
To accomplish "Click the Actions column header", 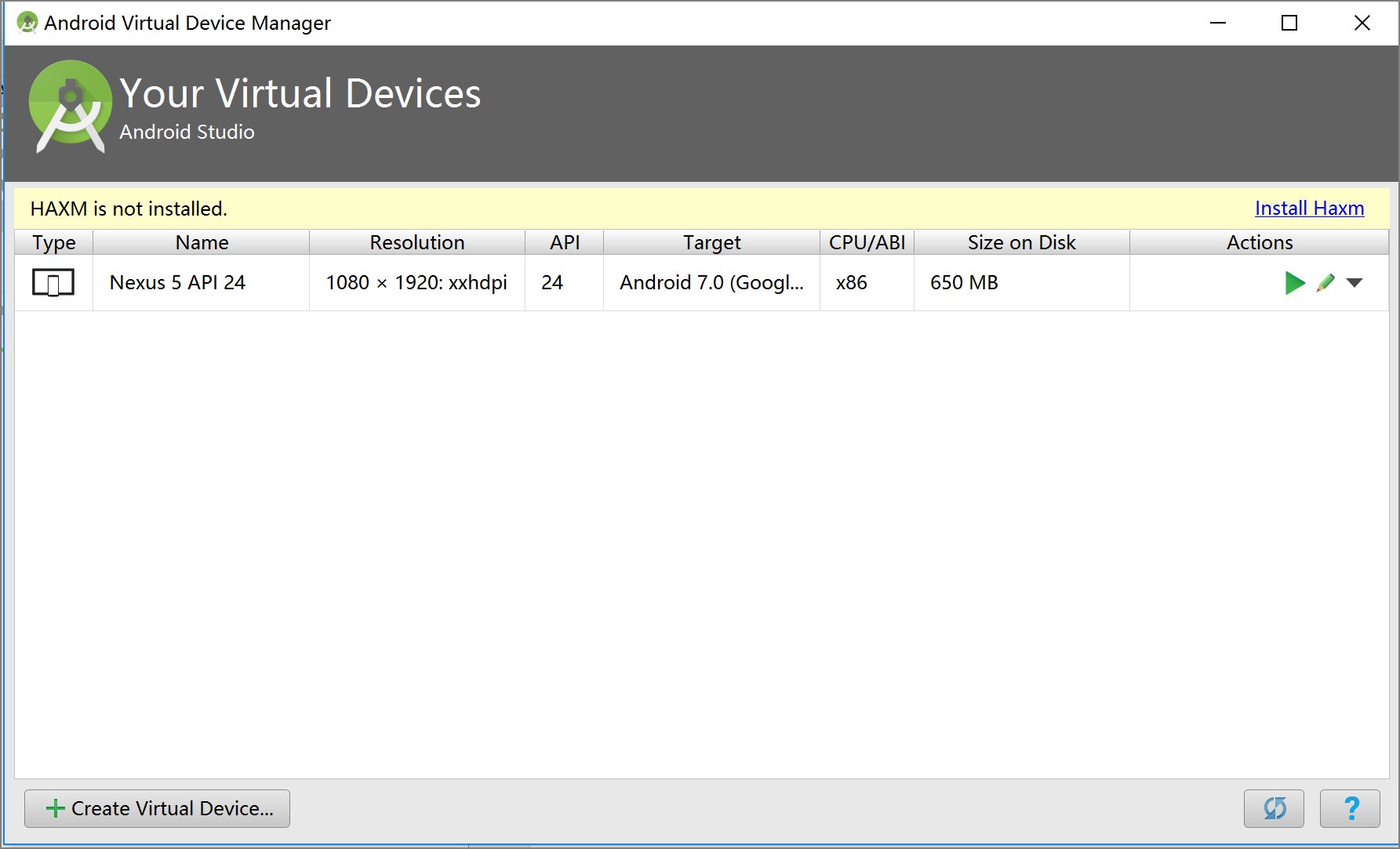I will (x=1260, y=242).
